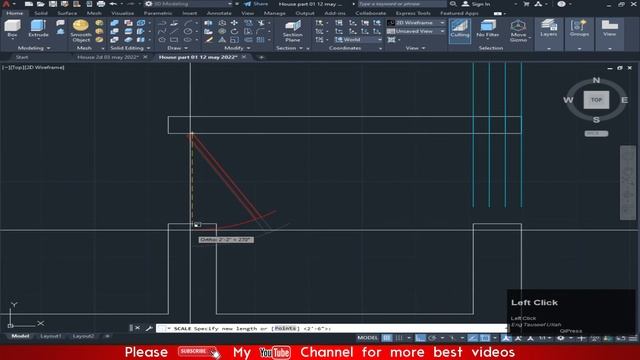Image resolution: width=640 pixels, height=360 pixels.
Task: Open the Home ribbon tab
Action: pos(15,13)
